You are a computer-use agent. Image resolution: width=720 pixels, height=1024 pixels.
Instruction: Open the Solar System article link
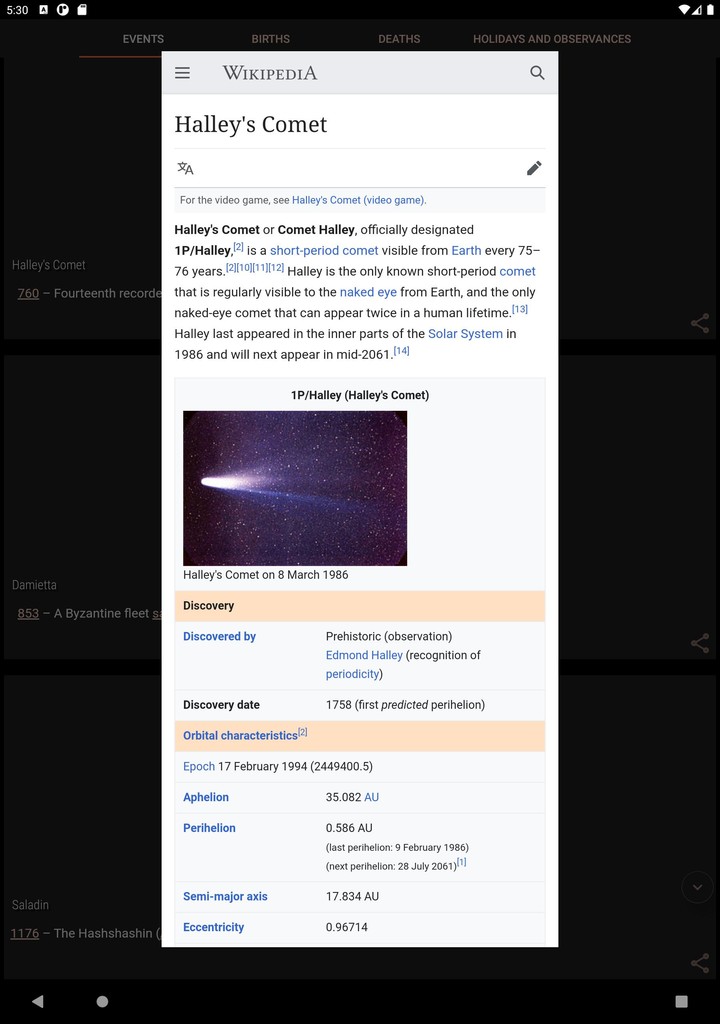466,333
